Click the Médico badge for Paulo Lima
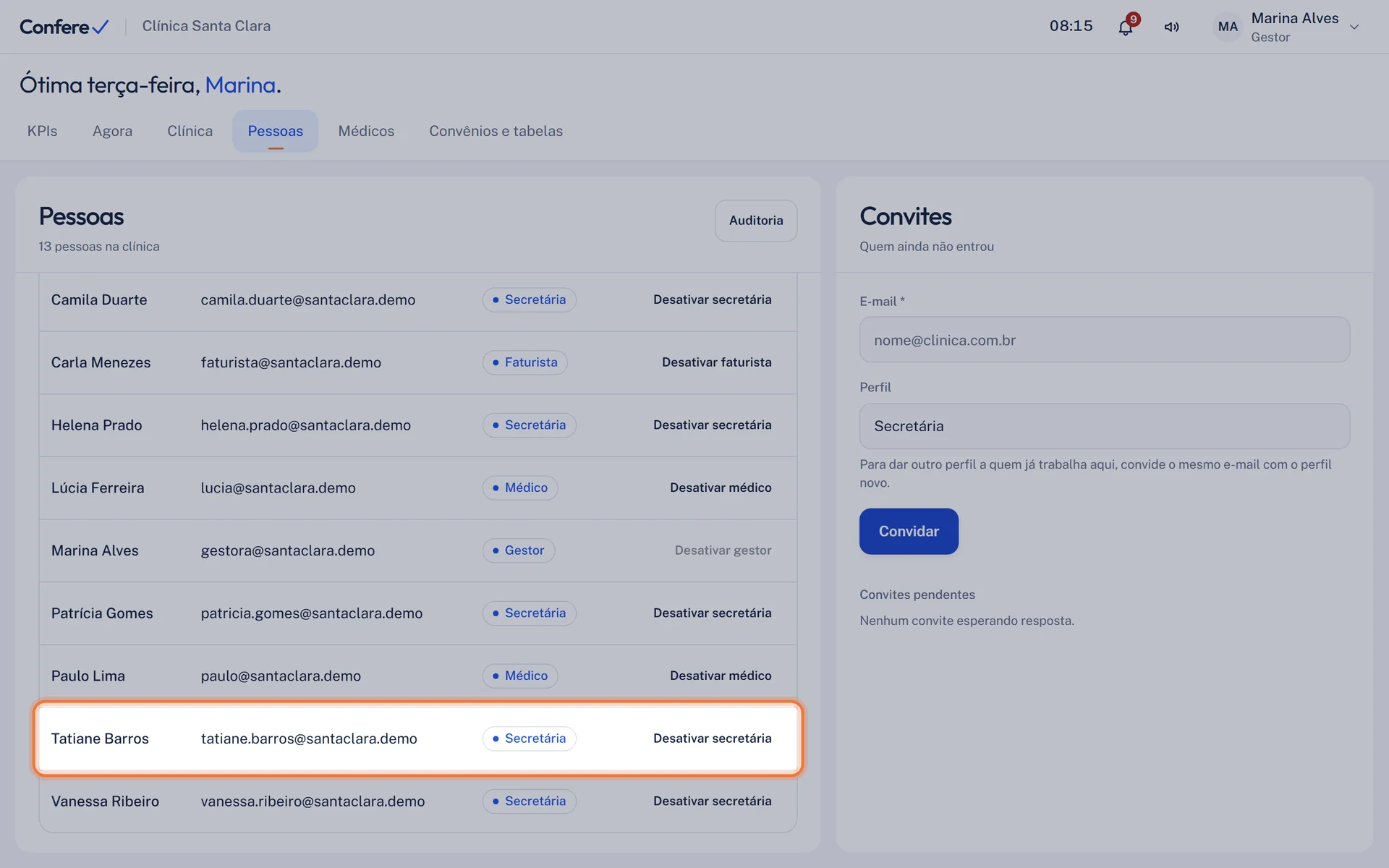This screenshot has height=868, width=1389. 519,676
